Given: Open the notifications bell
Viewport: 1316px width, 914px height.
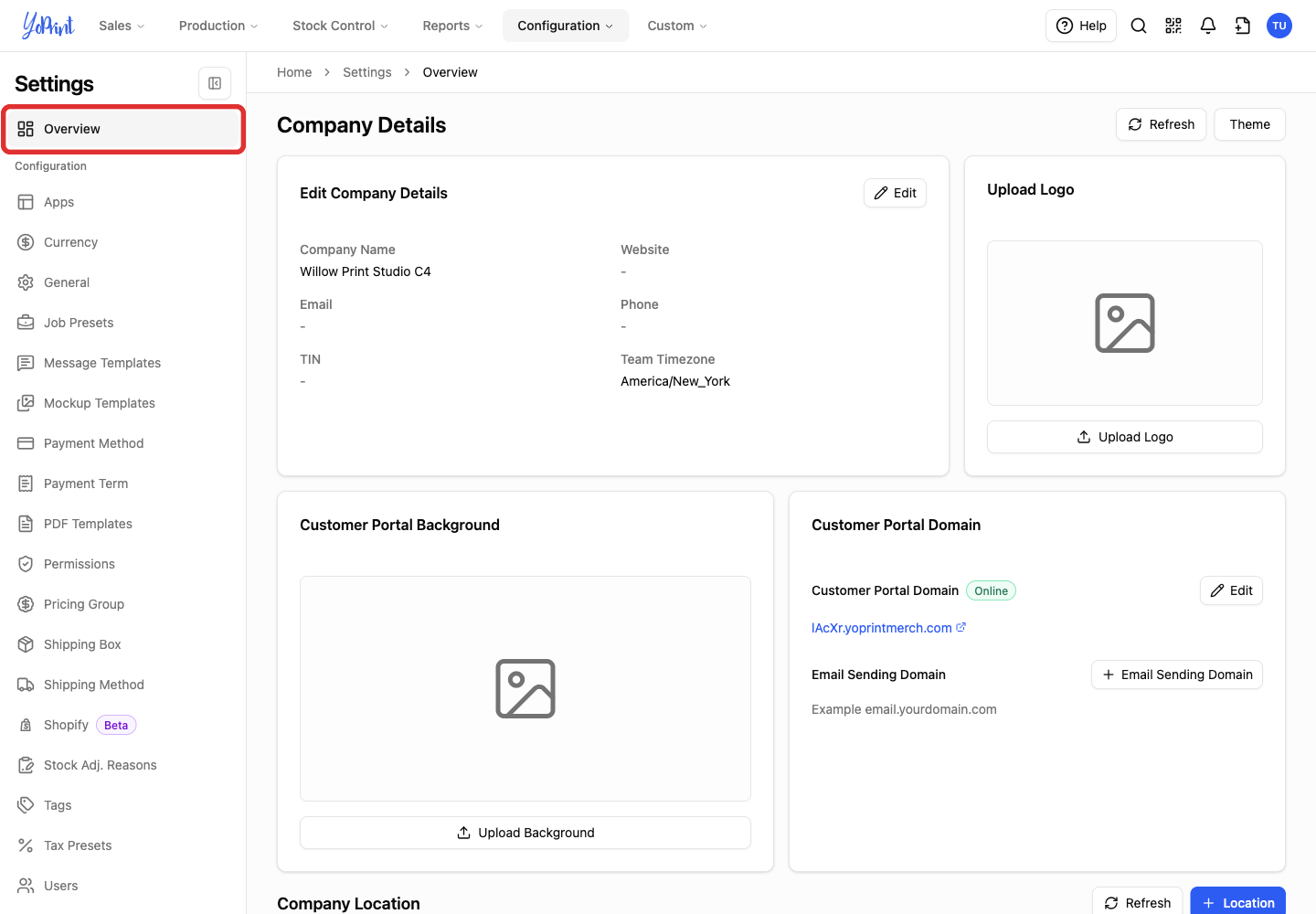Looking at the screenshot, I should [x=1208, y=26].
